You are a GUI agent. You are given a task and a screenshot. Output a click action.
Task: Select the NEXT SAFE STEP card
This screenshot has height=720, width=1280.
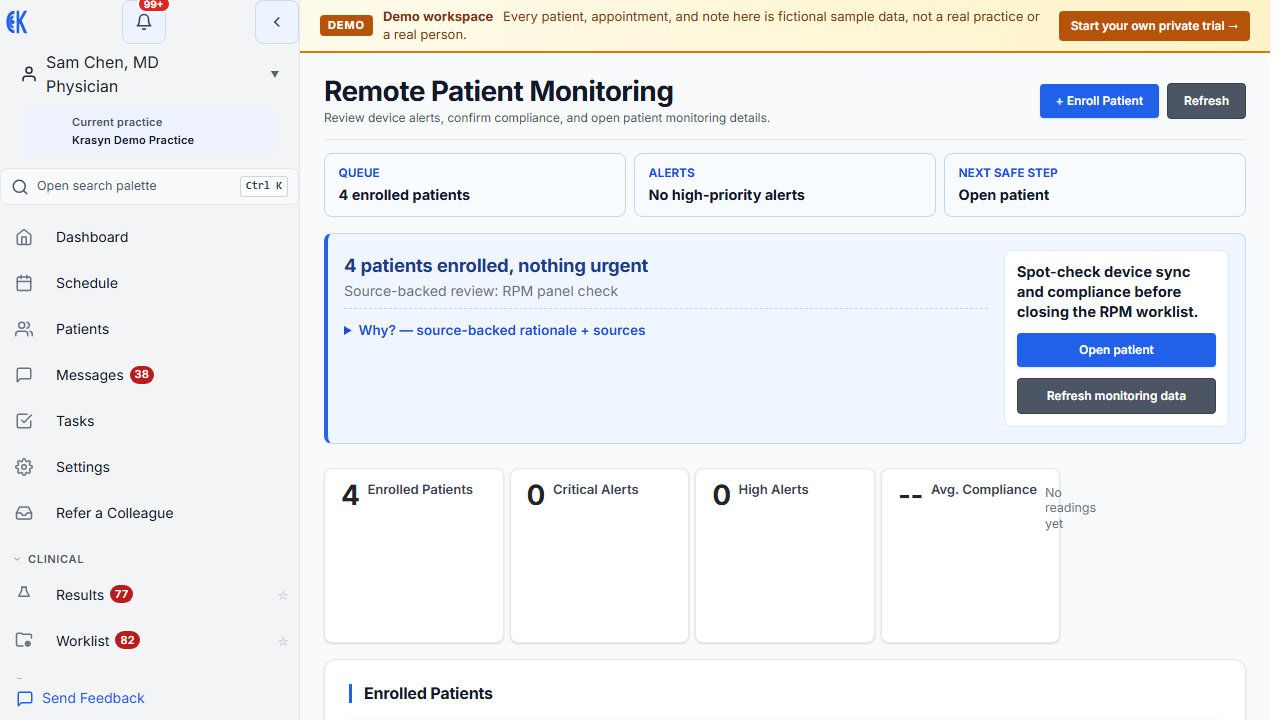pyautogui.click(x=1095, y=185)
